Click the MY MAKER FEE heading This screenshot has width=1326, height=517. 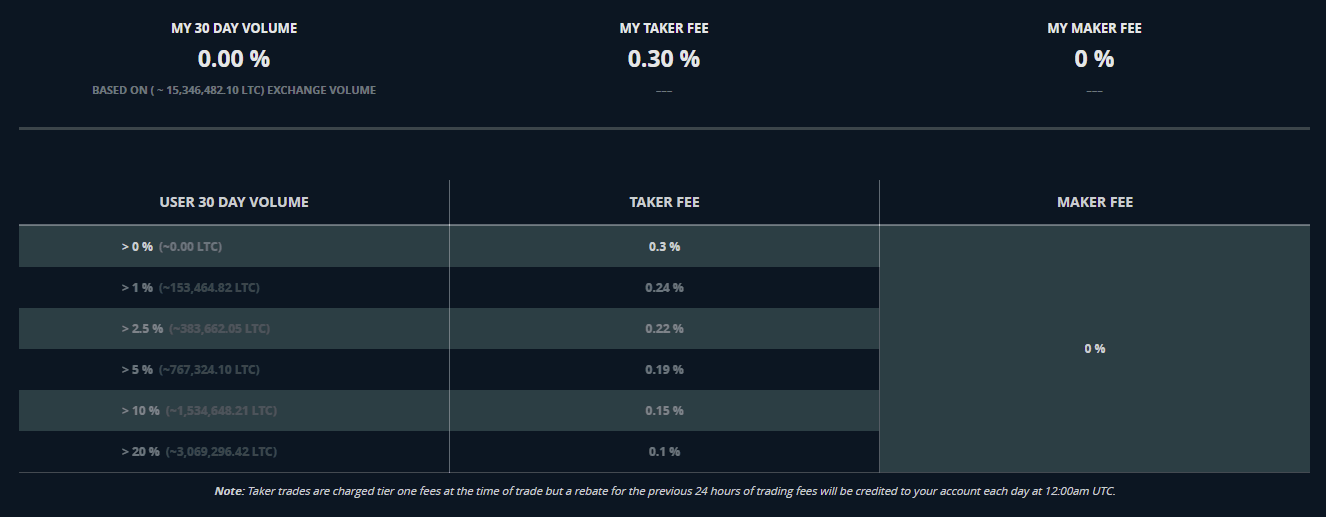[x=1094, y=28]
